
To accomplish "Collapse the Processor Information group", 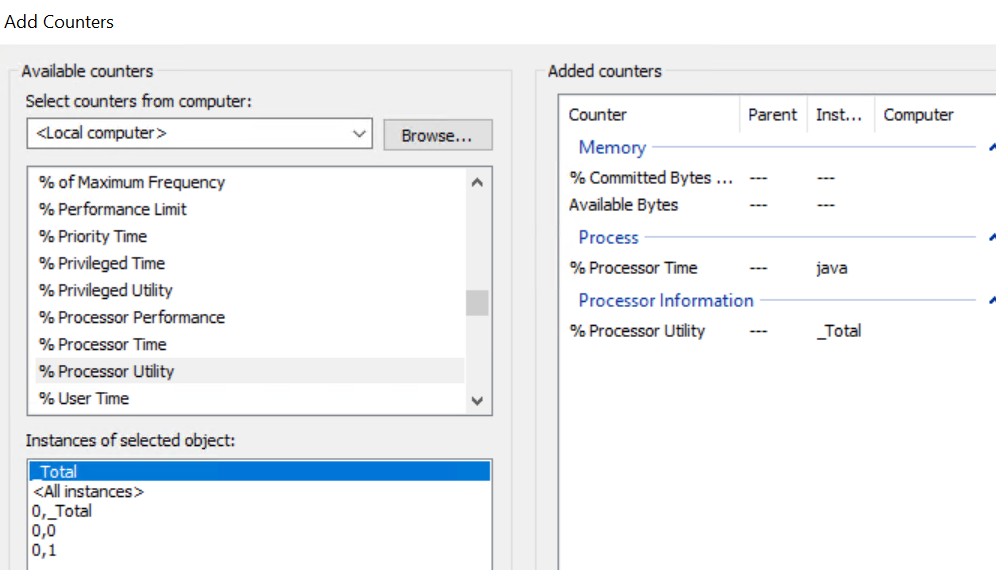I will click(990, 301).
